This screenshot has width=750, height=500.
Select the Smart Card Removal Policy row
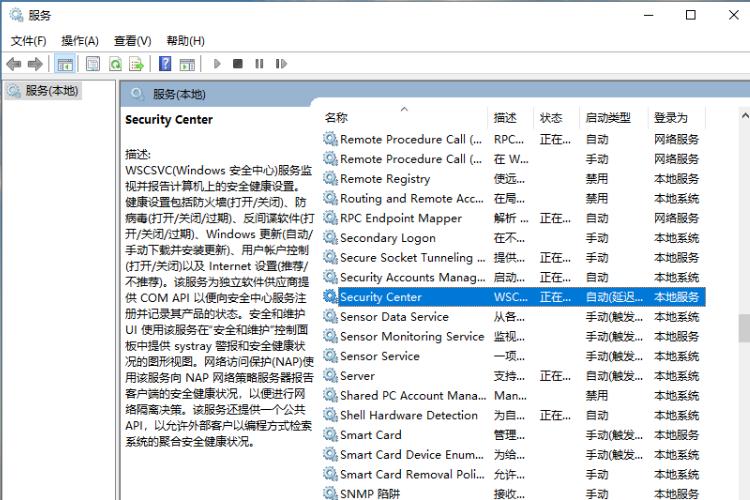(x=514, y=474)
